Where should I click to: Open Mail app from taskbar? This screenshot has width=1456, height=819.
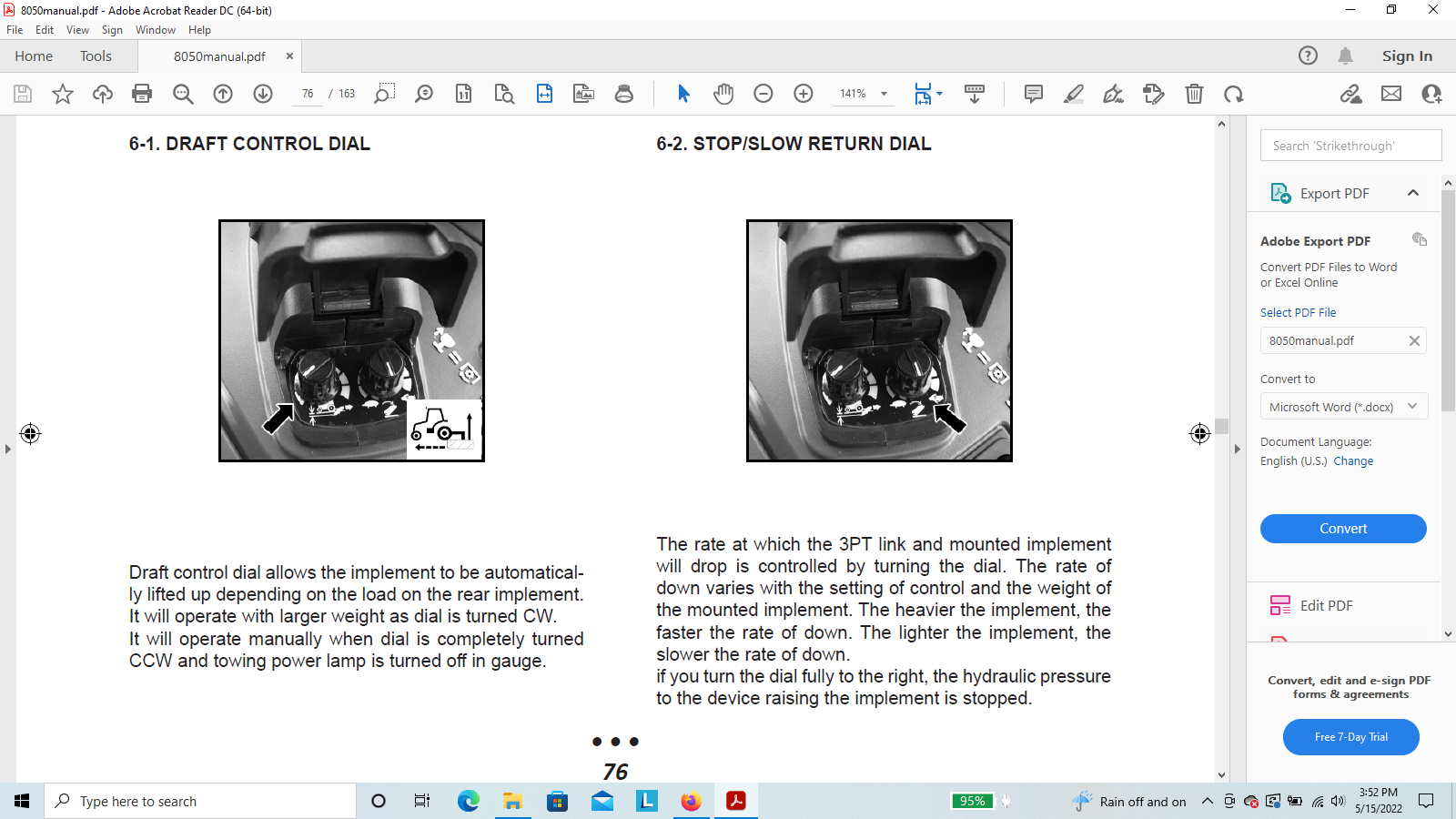click(x=602, y=801)
